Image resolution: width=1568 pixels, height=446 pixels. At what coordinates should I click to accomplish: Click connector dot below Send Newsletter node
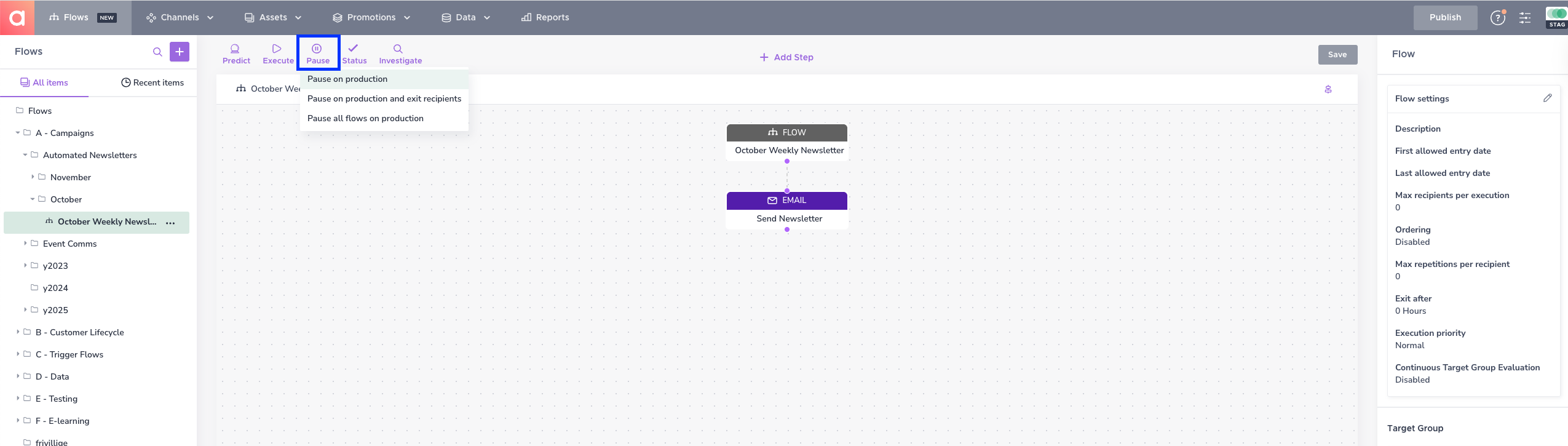787,229
